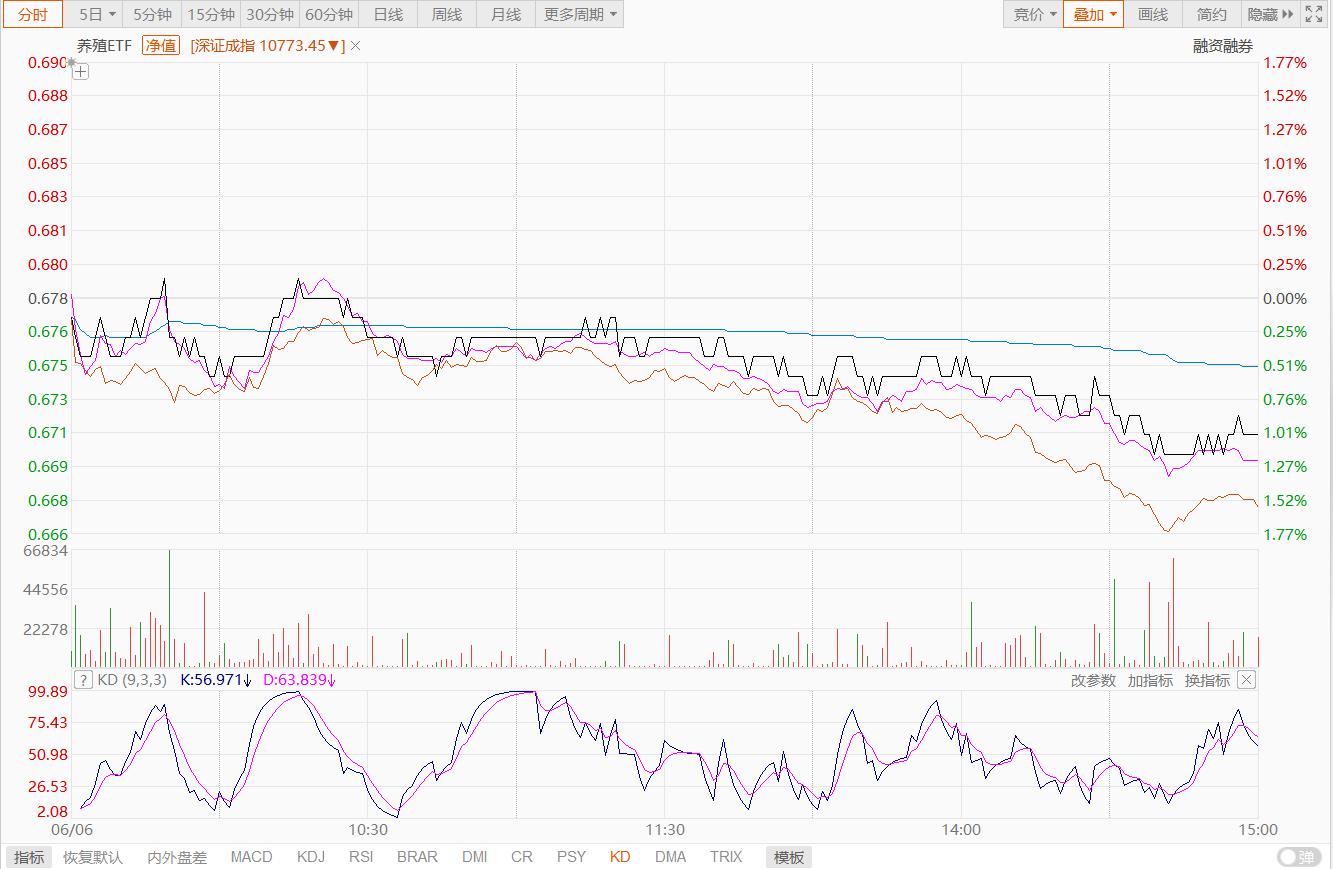The width and height of the screenshot is (1333, 869).
Task: Expand the 5日 period dropdown
Action: [x=97, y=14]
